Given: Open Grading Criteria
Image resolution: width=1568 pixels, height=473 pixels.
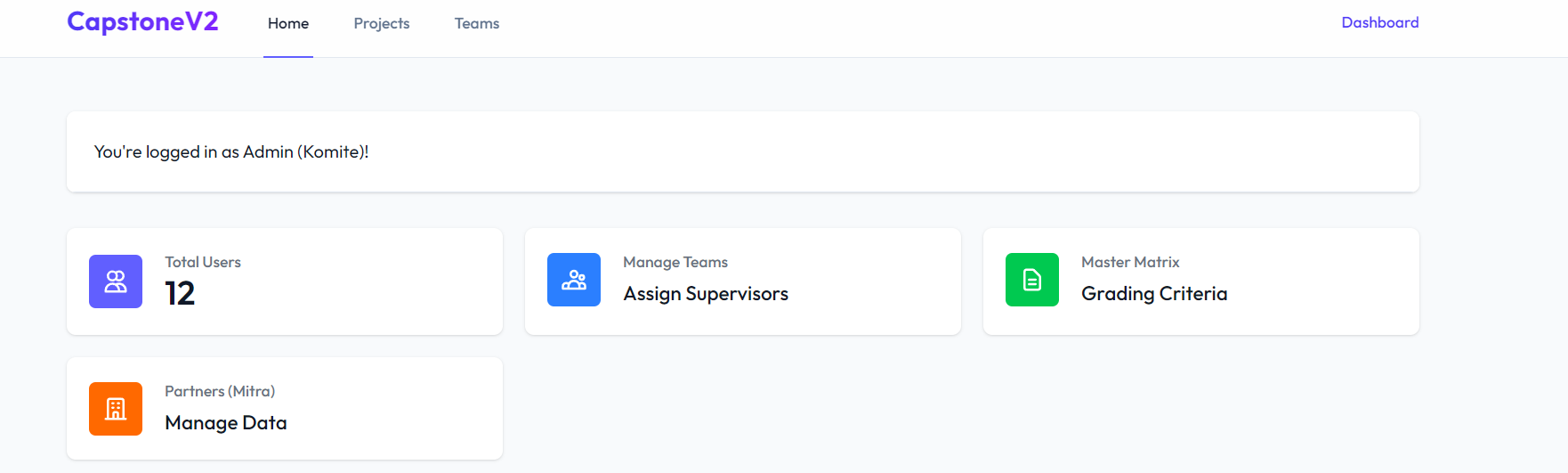Looking at the screenshot, I should coord(1154,294).
